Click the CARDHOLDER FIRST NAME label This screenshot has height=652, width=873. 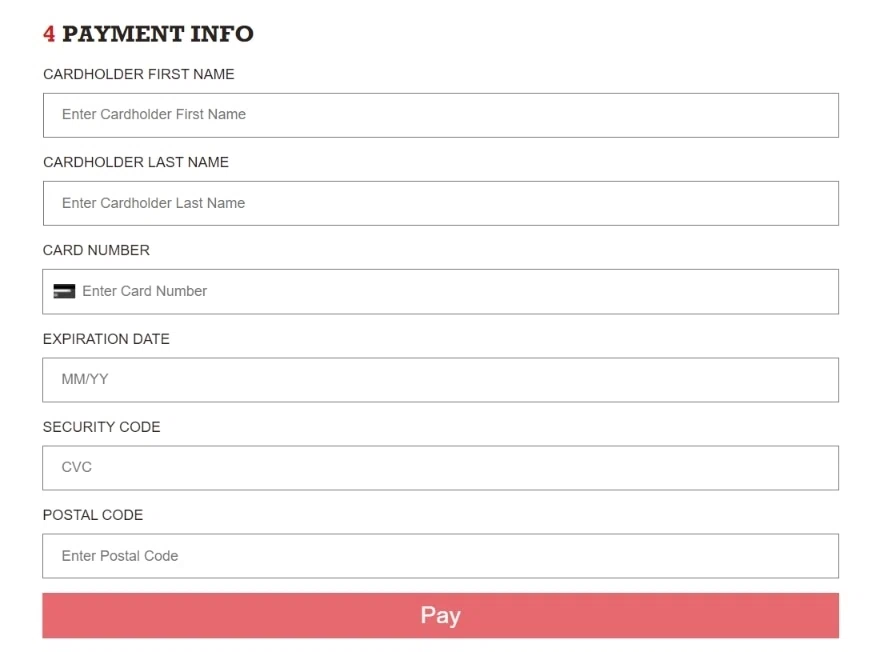(139, 74)
